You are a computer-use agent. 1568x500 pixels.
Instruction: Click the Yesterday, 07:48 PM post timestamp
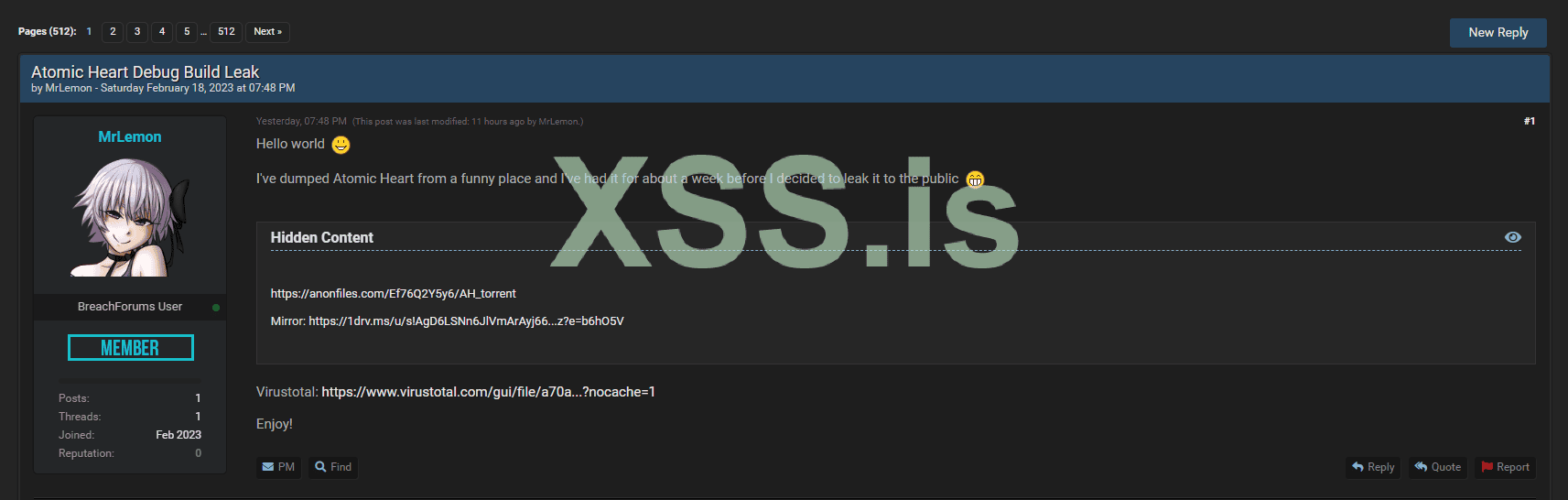click(301, 121)
